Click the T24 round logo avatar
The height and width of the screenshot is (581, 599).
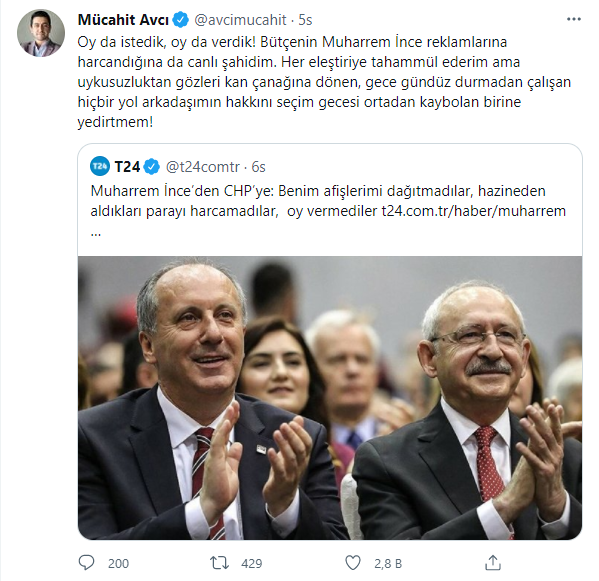(x=100, y=166)
